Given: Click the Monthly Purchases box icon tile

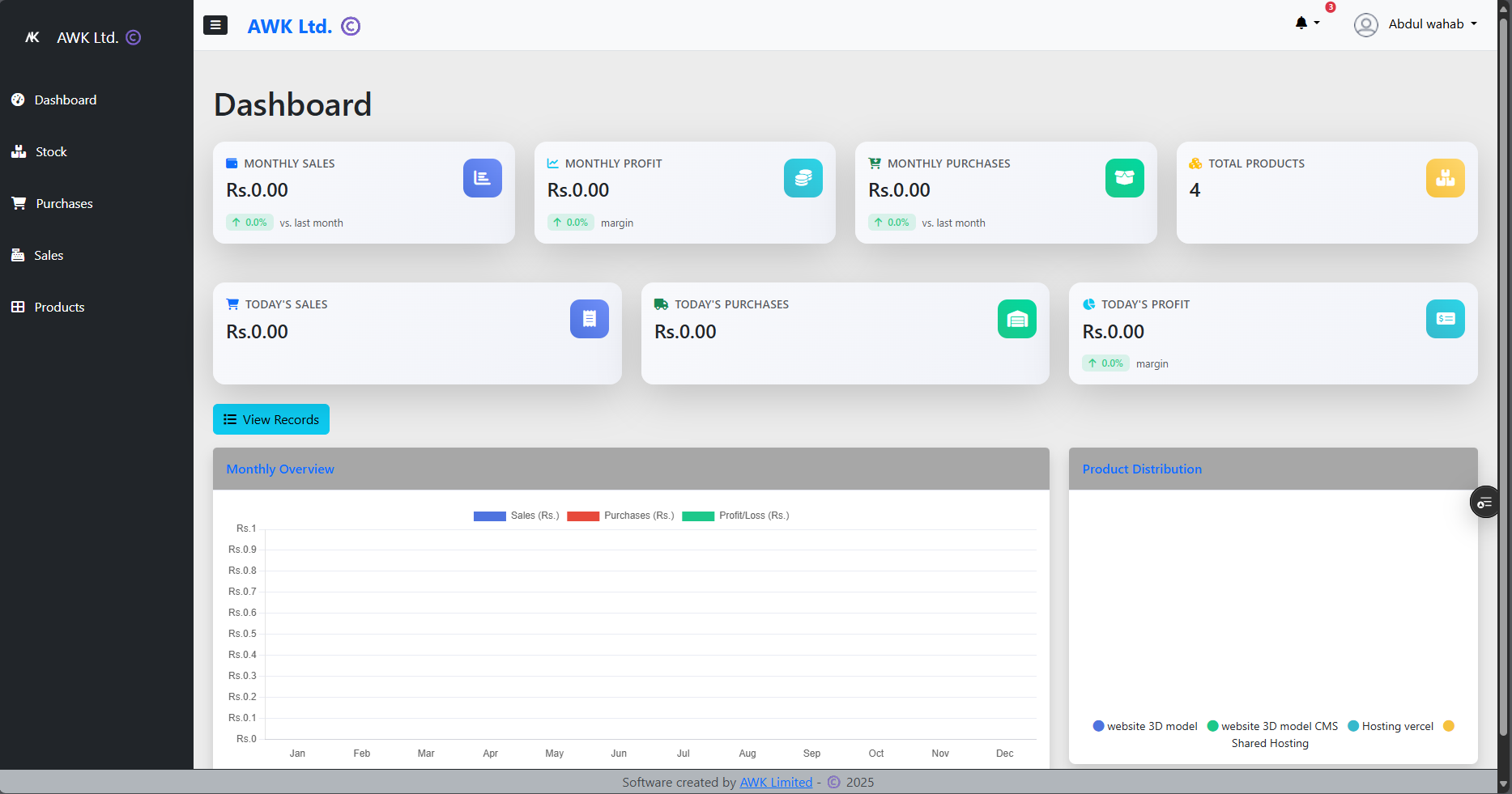Looking at the screenshot, I should coord(1125,178).
